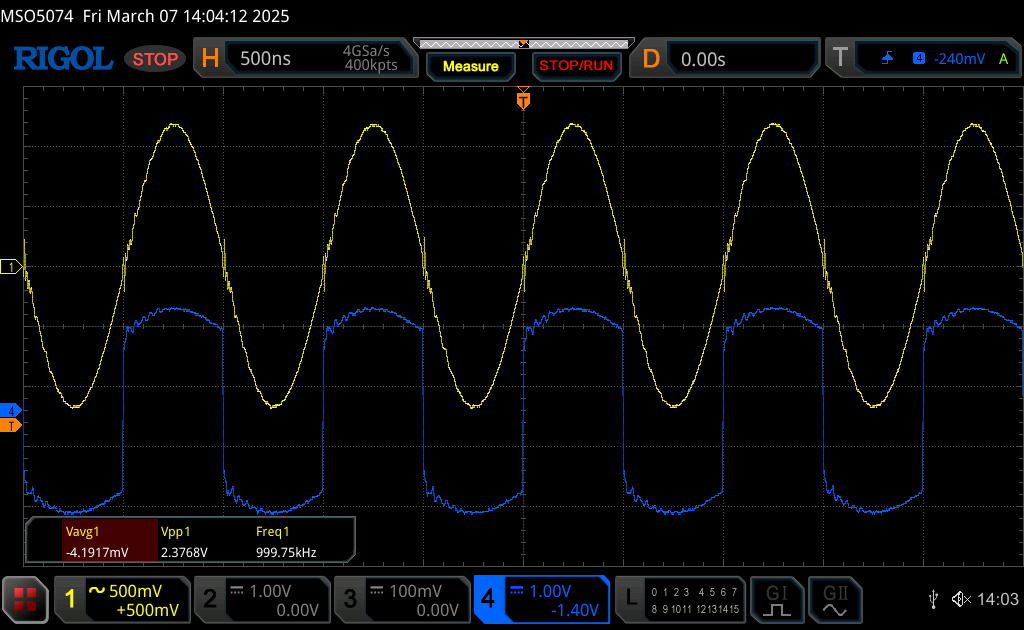Viewport: 1024px width, 630px height.
Task: Click the orange trigger position marker at top
Action: pyautogui.click(x=522, y=100)
